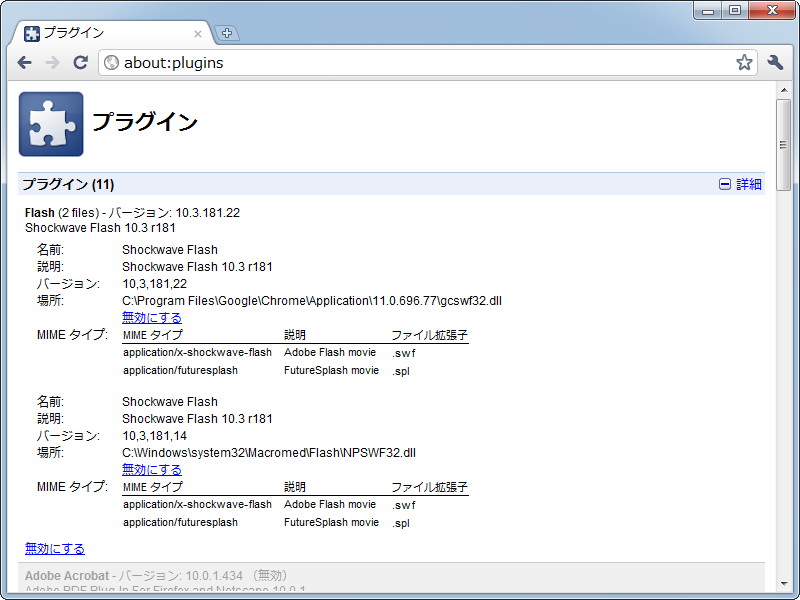Click 無効にする at the bottom to disable Flash

coord(54,548)
